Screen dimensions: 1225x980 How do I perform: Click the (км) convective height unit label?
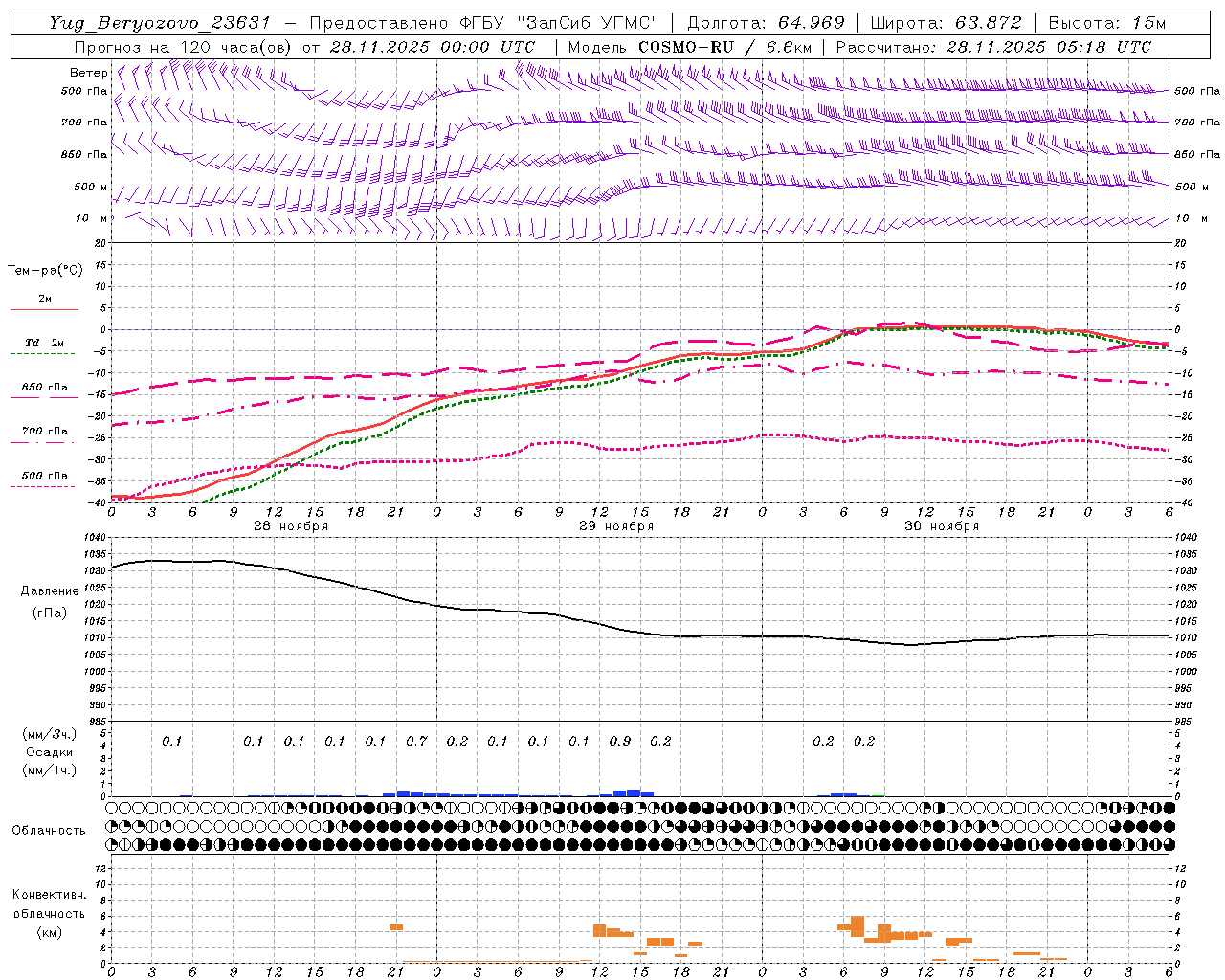click(x=49, y=932)
